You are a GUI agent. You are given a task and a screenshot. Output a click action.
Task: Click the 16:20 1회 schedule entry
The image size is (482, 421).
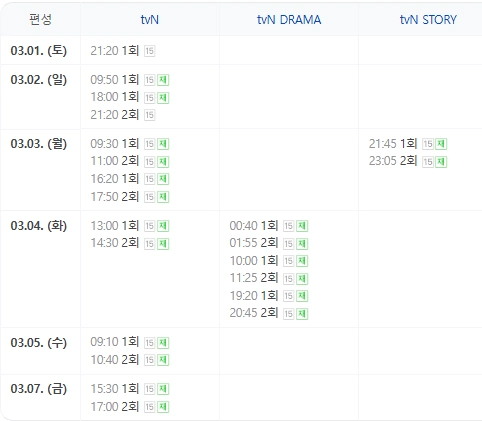click(x=114, y=179)
